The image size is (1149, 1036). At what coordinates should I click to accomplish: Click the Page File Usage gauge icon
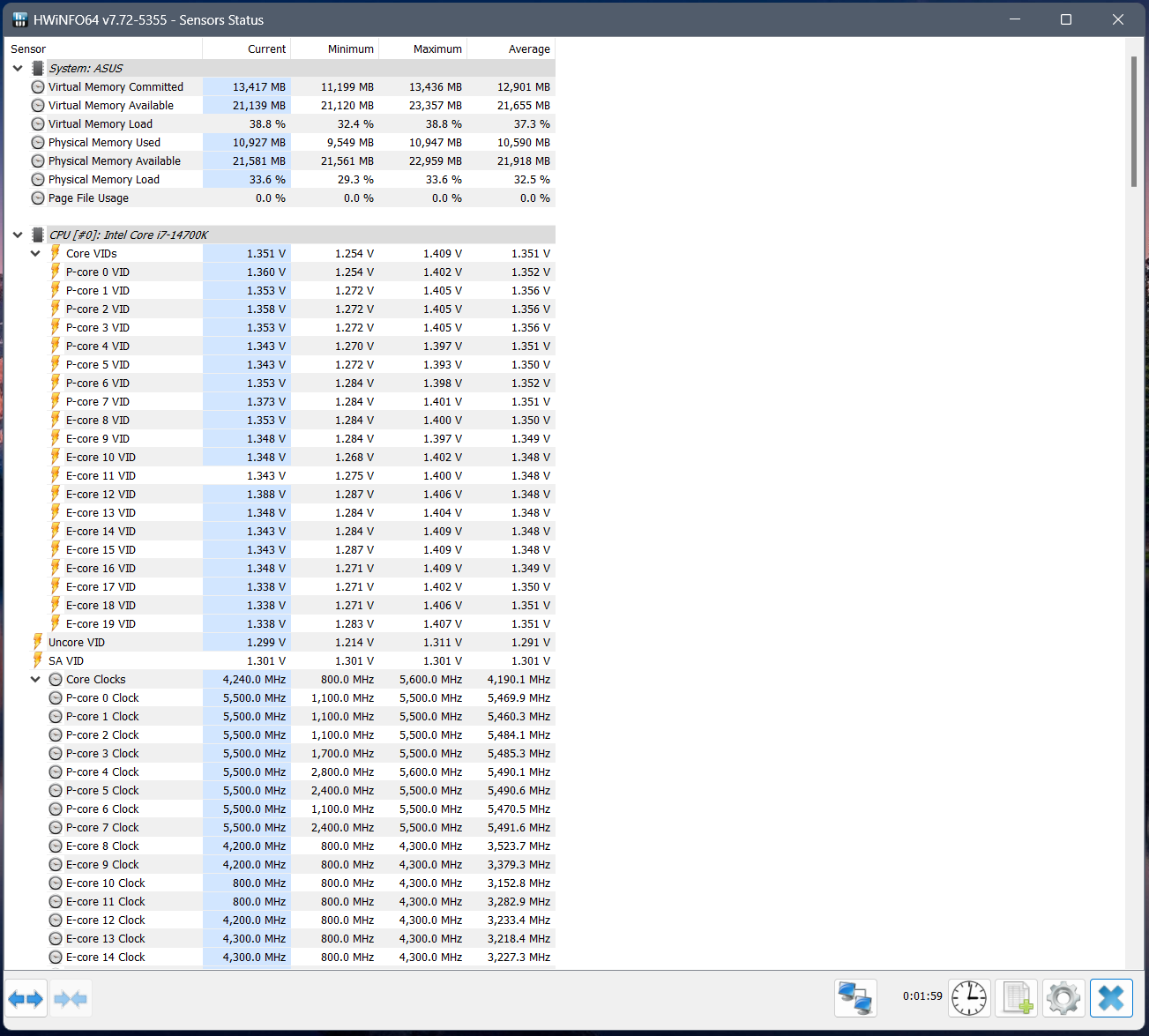coord(38,198)
